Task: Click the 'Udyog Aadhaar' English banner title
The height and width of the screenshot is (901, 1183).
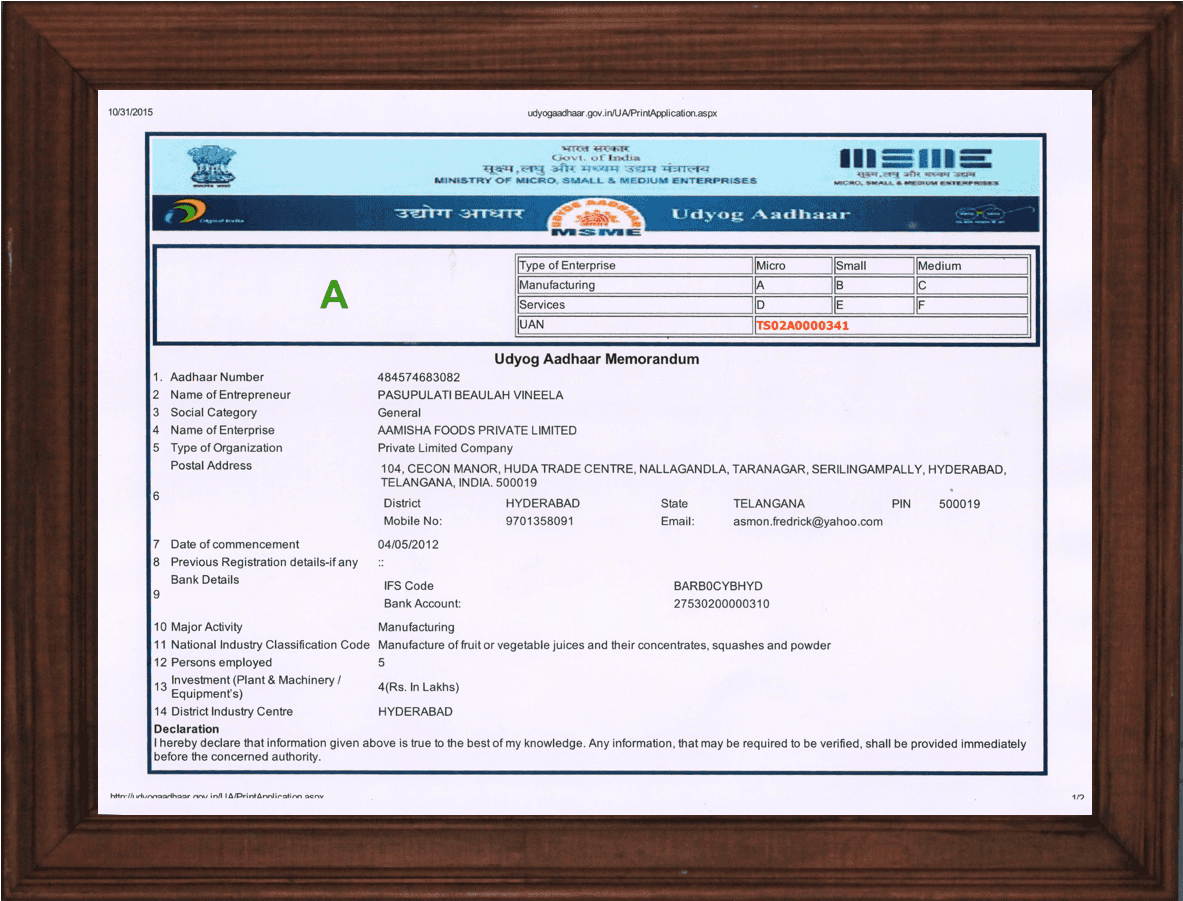Action: tap(760, 214)
